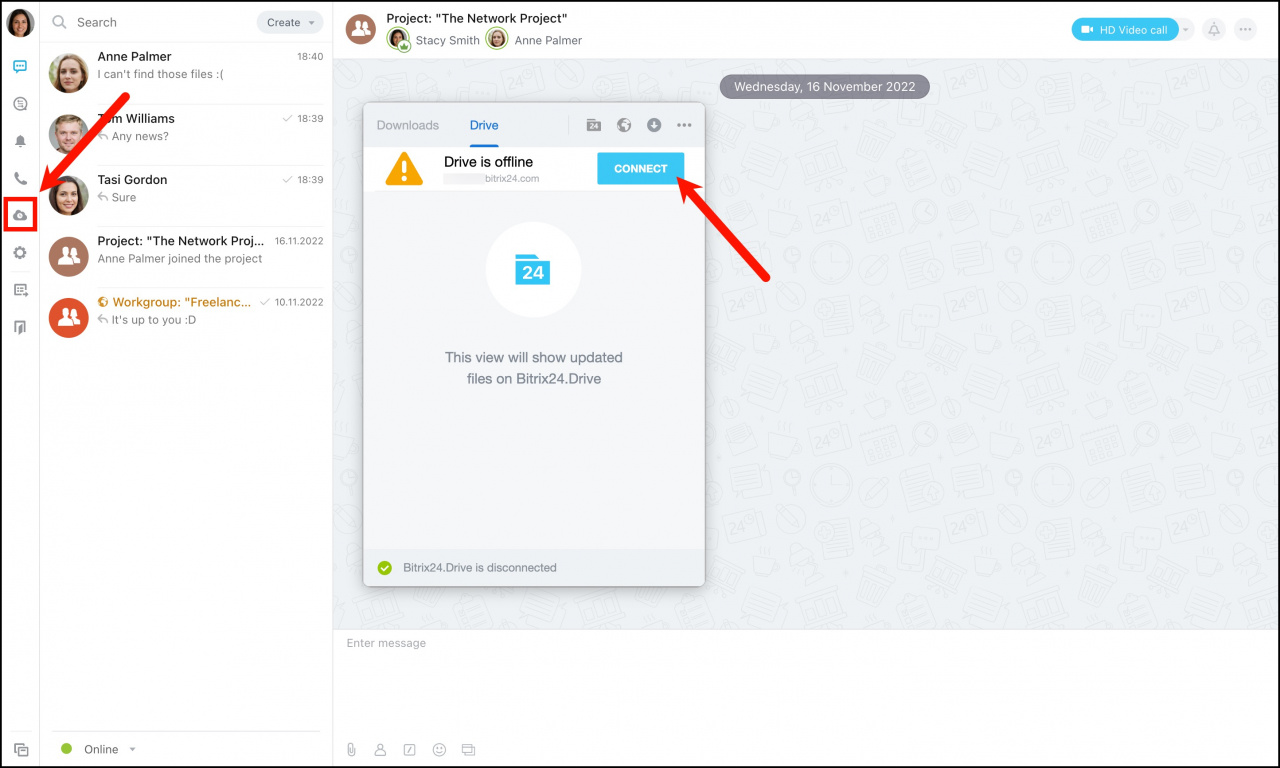Click the Bitrix24 folder logo in Drive panel
Image resolution: width=1280 pixels, height=768 pixels.
click(x=533, y=269)
